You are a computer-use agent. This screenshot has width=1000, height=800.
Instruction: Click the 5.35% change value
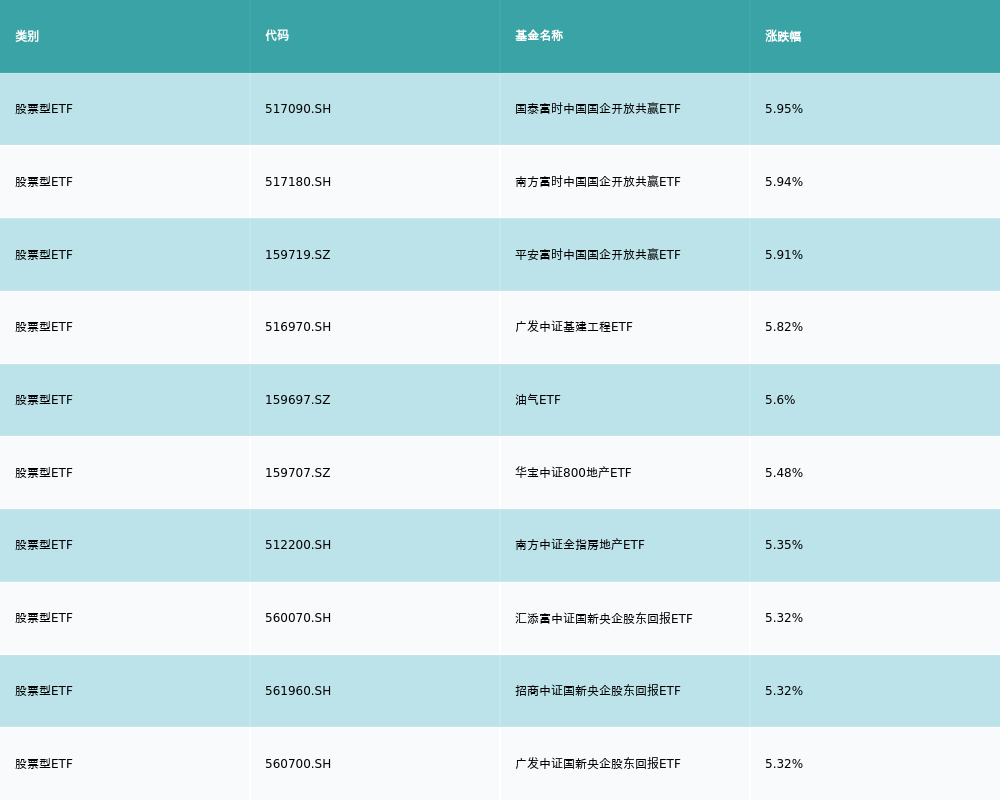tap(784, 545)
